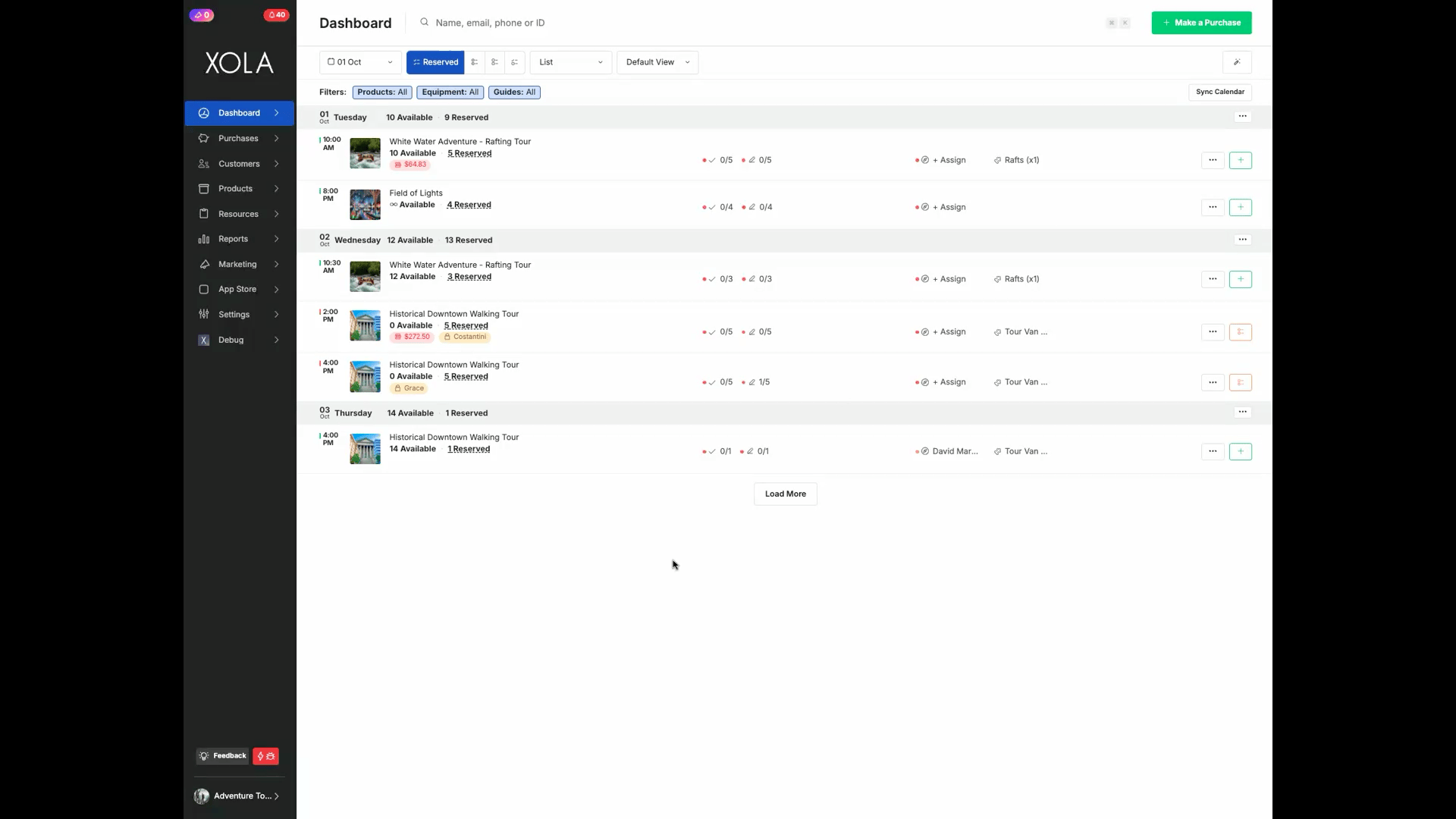Open the Default View dropdown
The height and width of the screenshot is (819, 1456).
[657, 62]
